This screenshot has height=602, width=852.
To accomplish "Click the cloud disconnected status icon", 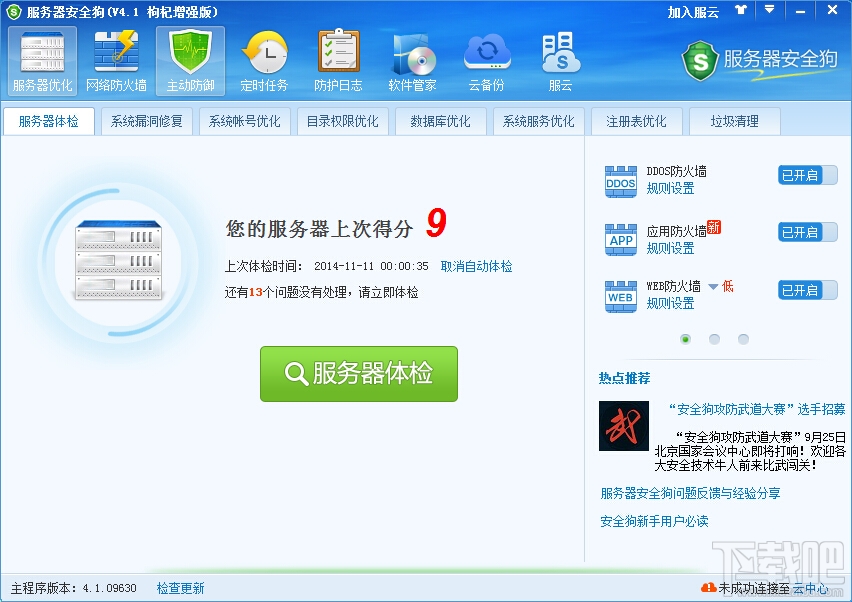I will tap(708, 587).
